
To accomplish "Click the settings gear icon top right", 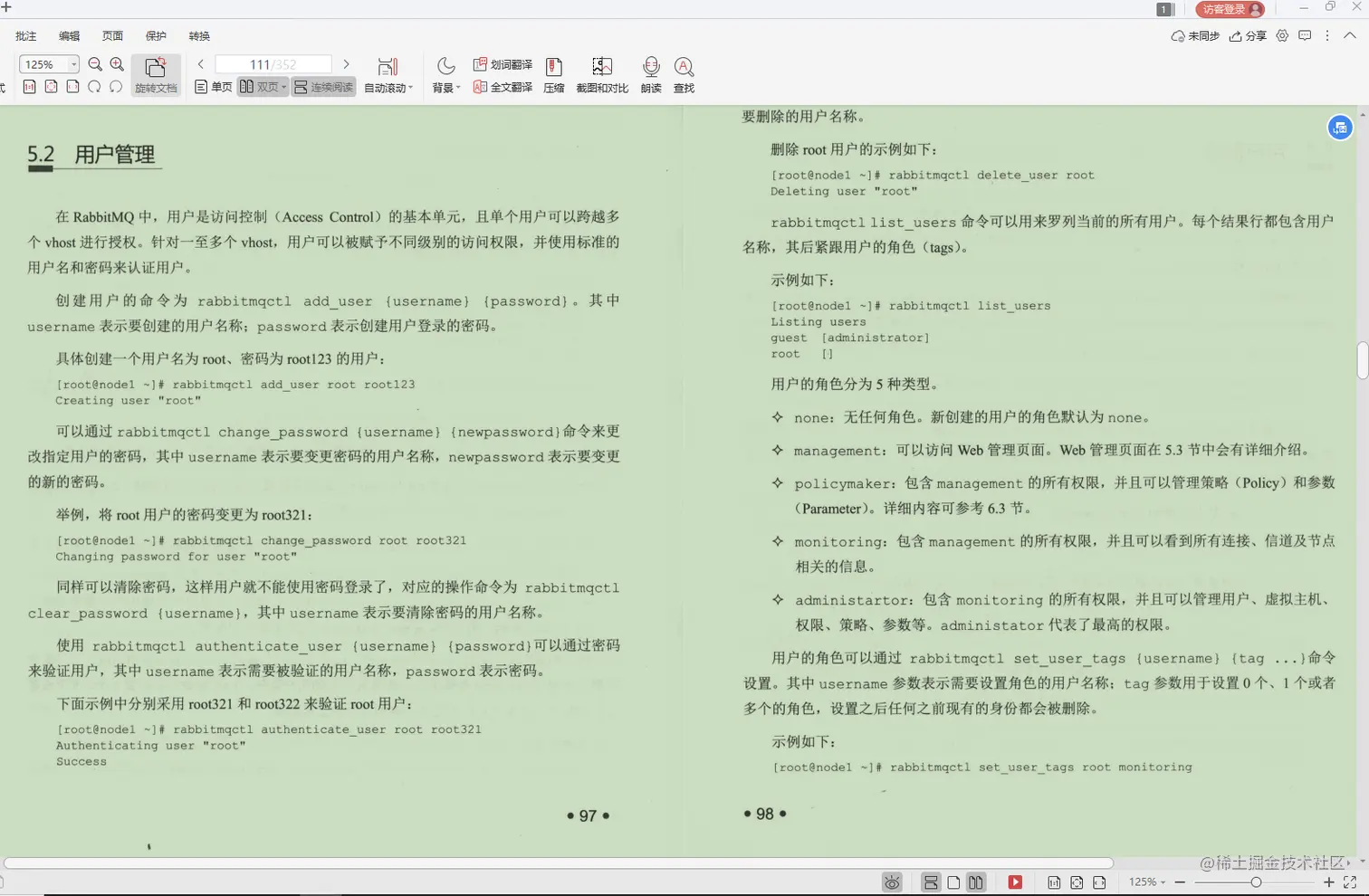I will [1282, 36].
